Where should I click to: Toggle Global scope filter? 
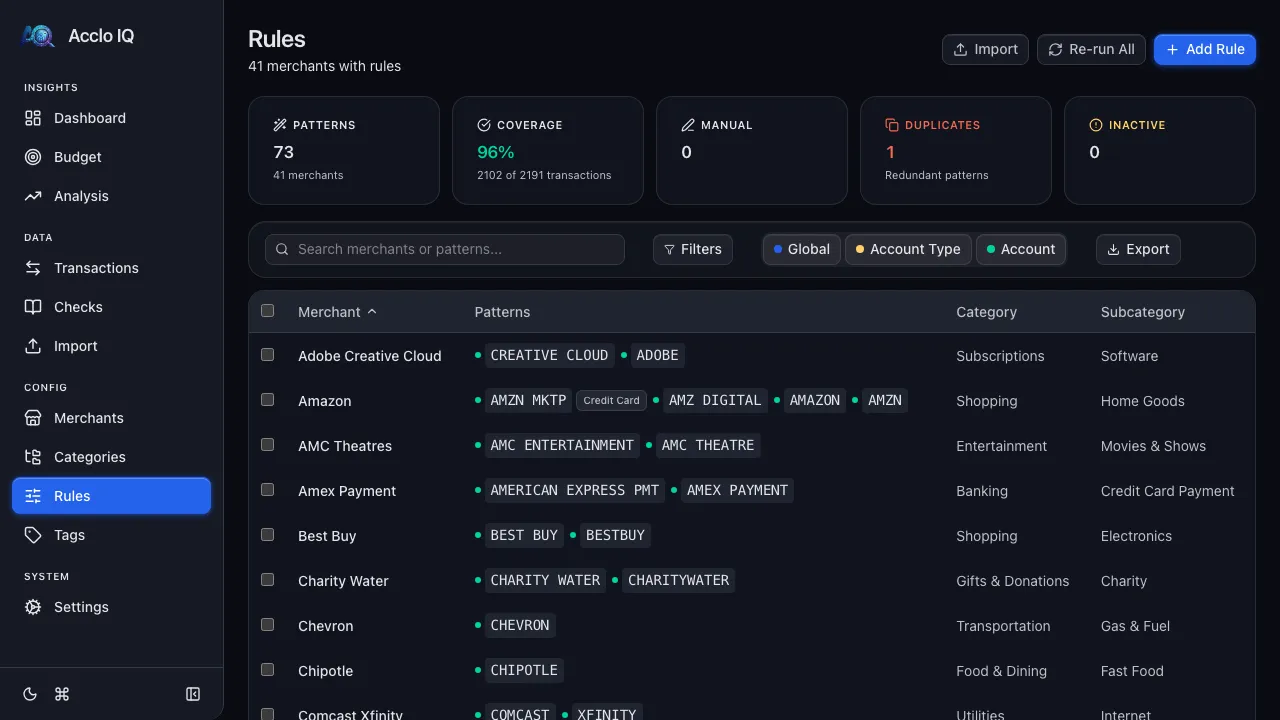[x=802, y=249]
